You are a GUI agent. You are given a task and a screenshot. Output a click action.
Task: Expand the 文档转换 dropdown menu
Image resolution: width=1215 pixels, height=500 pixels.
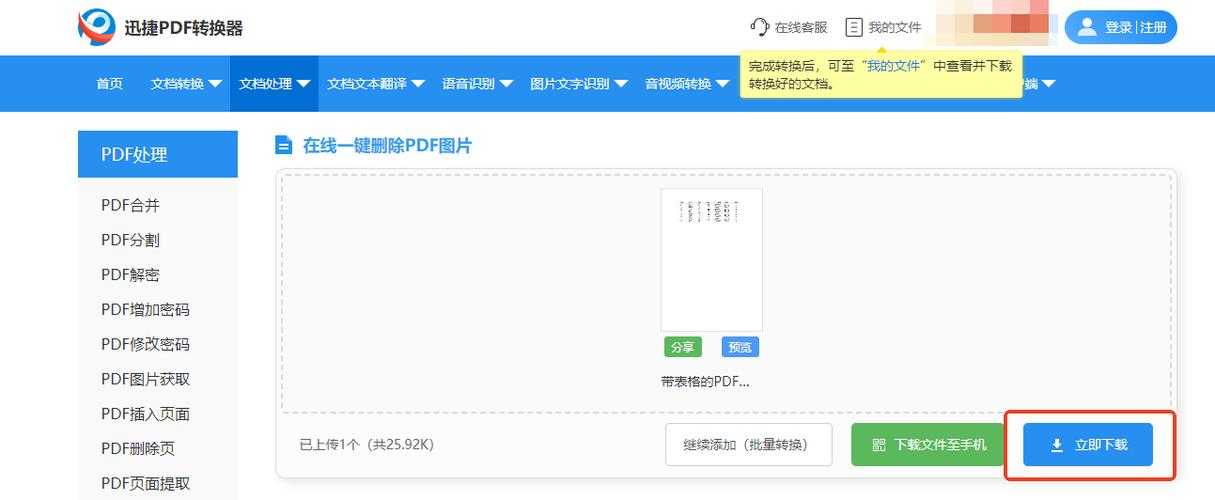click(x=186, y=84)
